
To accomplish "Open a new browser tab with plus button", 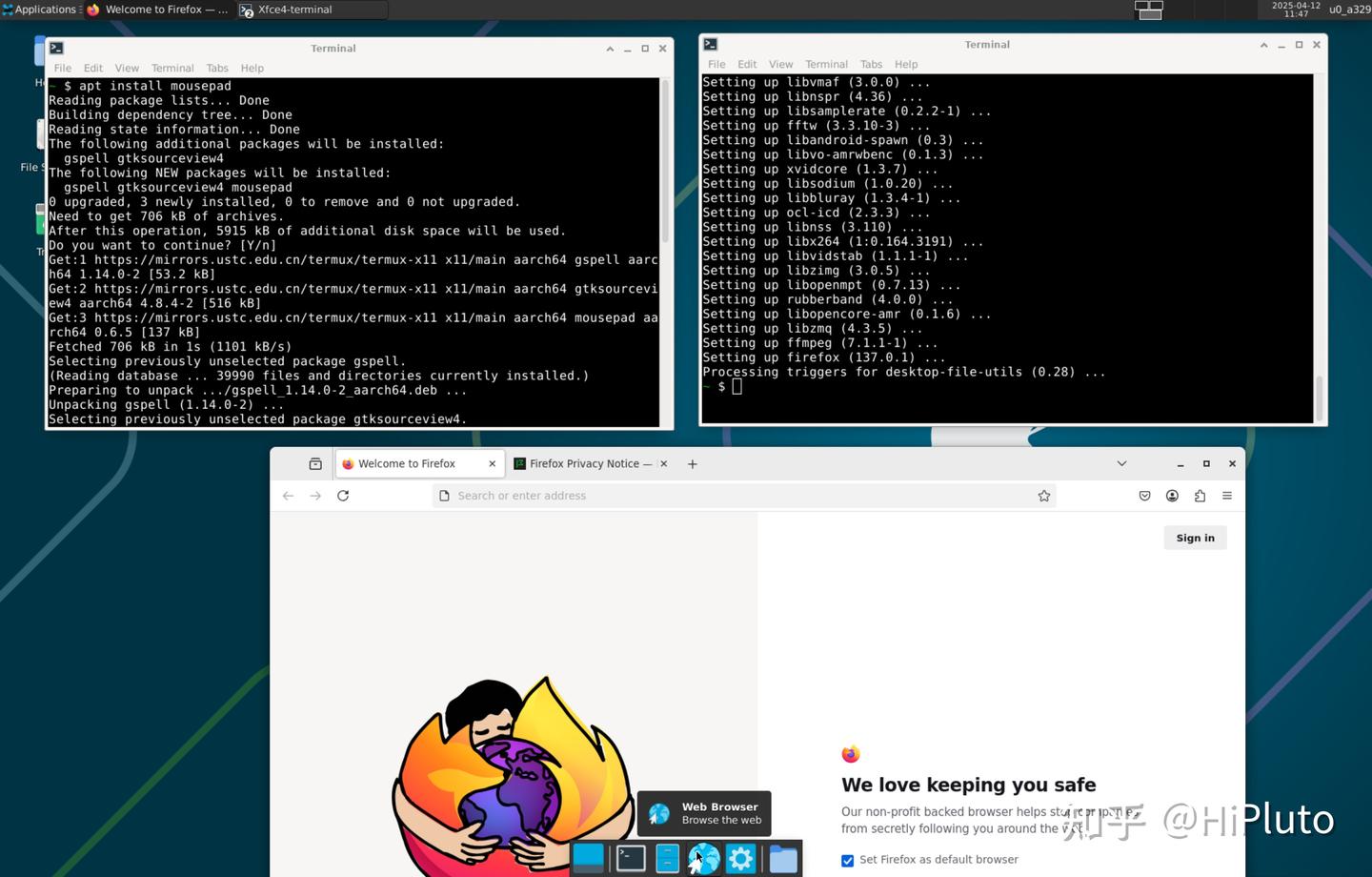I will pyautogui.click(x=692, y=463).
